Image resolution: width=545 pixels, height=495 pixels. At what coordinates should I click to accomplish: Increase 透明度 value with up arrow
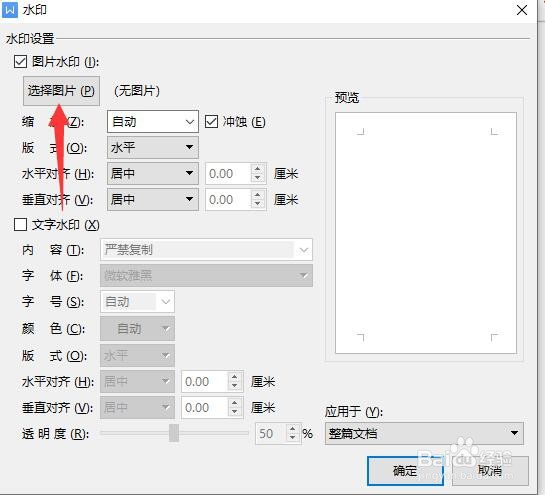(x=293, y=429)
